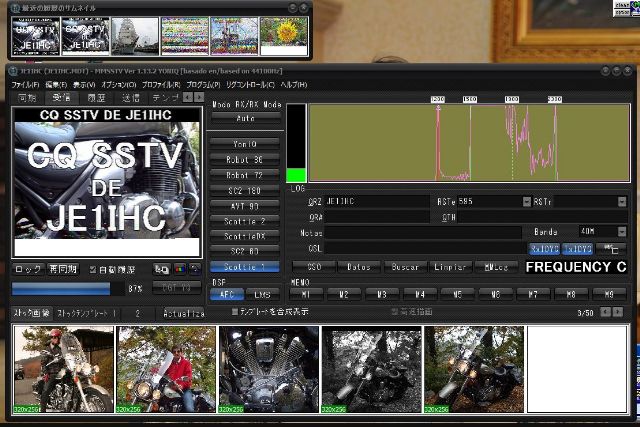Click the color bars icon under the preview

click(x=178, y=269)
